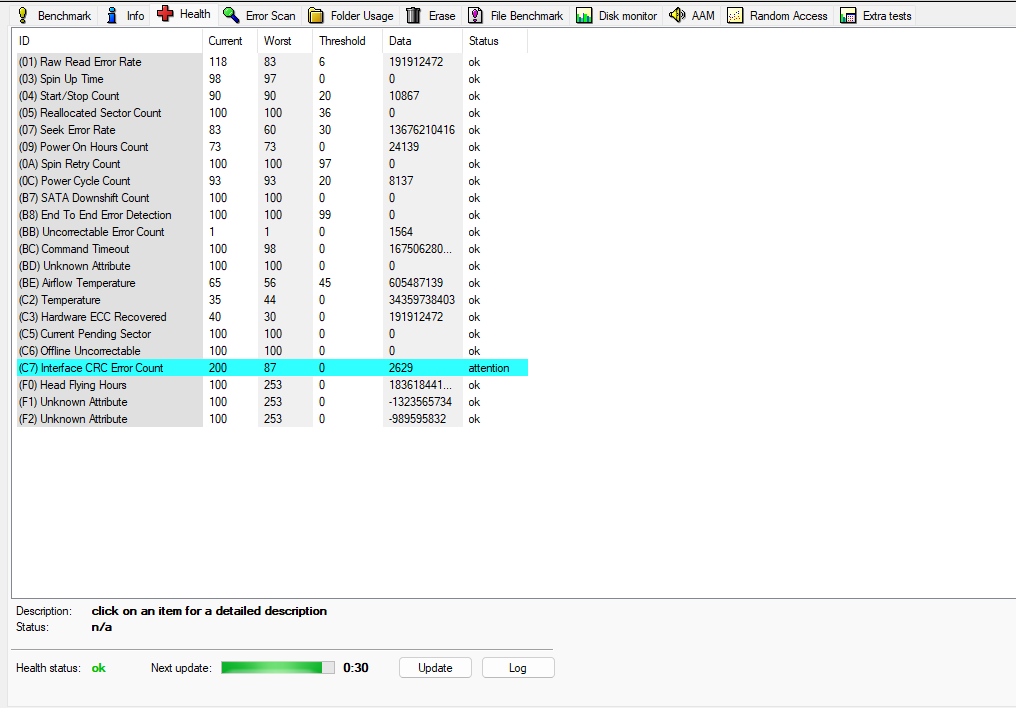The image size is (1016, 708).
Task: Click the Threshold column header
Action: tap(347, 41)
